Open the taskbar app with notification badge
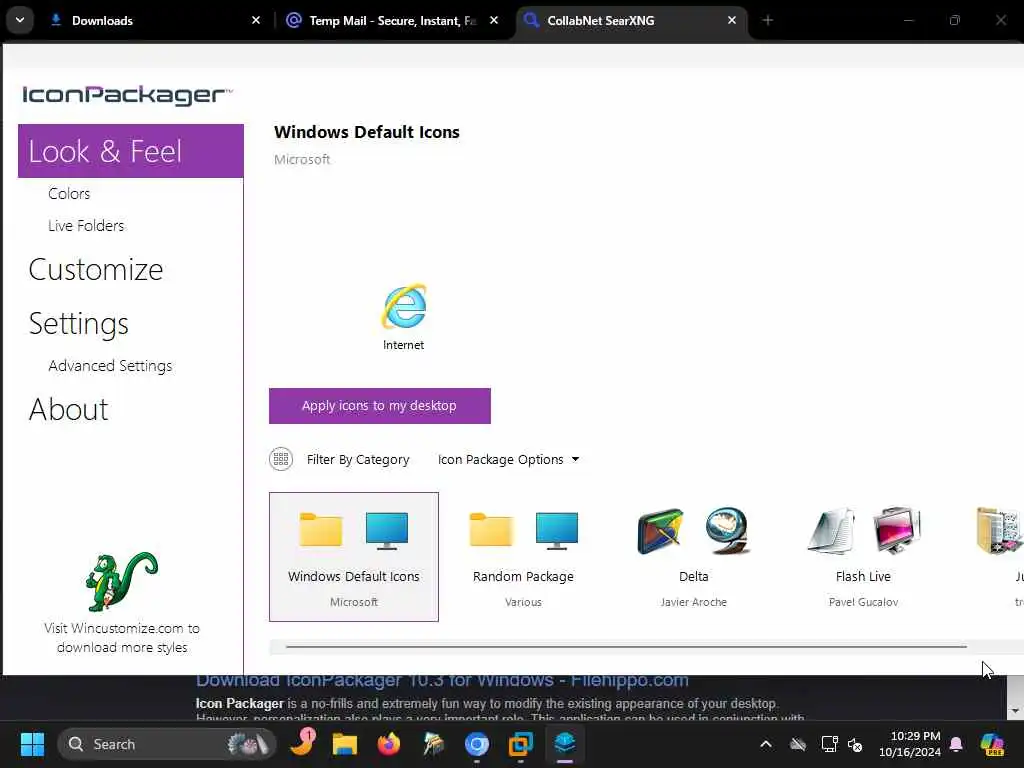 (x=302, y=744)
